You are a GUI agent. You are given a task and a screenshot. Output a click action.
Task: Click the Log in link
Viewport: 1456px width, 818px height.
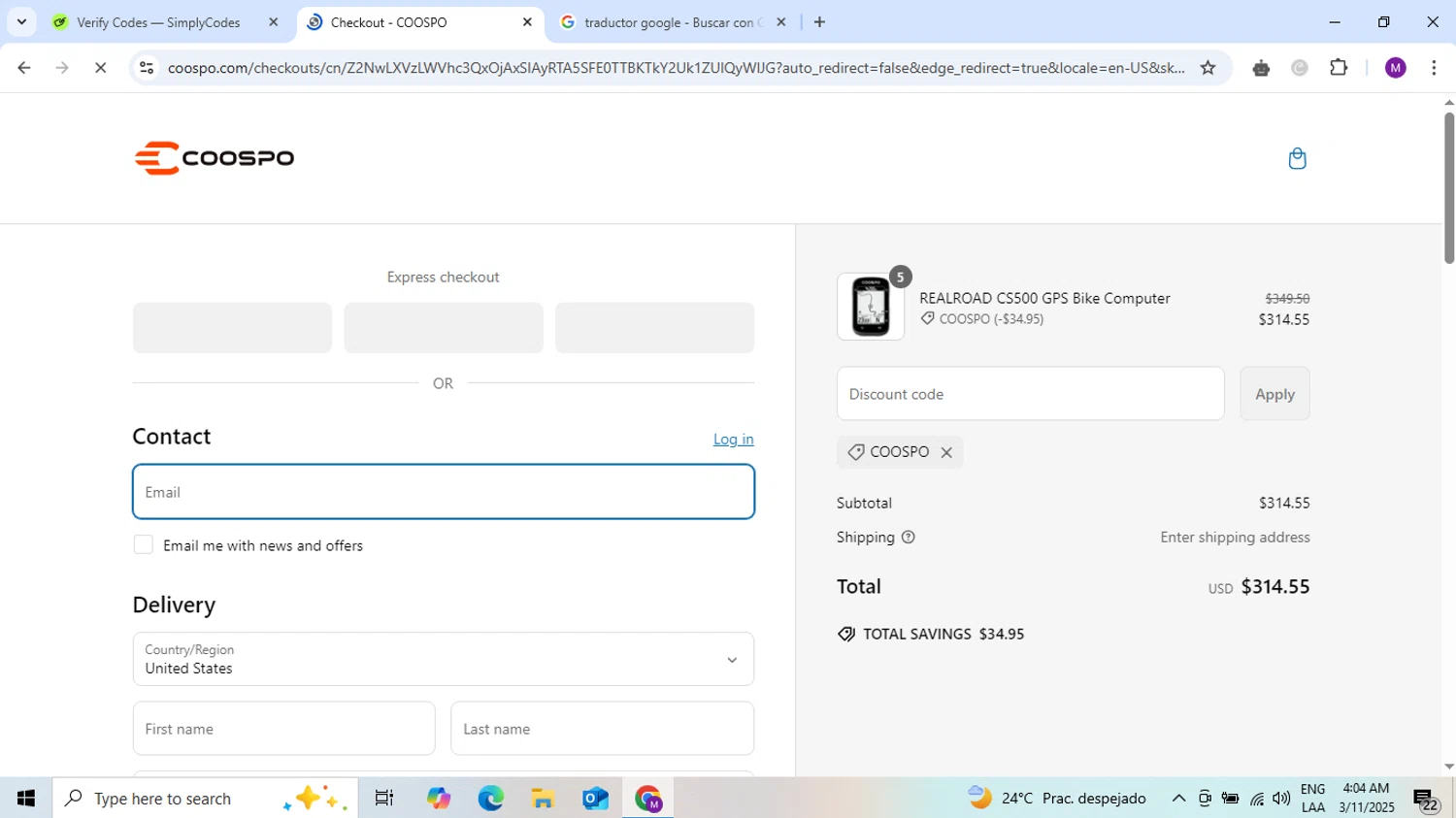pyautogui.click(x=734, y=440)
